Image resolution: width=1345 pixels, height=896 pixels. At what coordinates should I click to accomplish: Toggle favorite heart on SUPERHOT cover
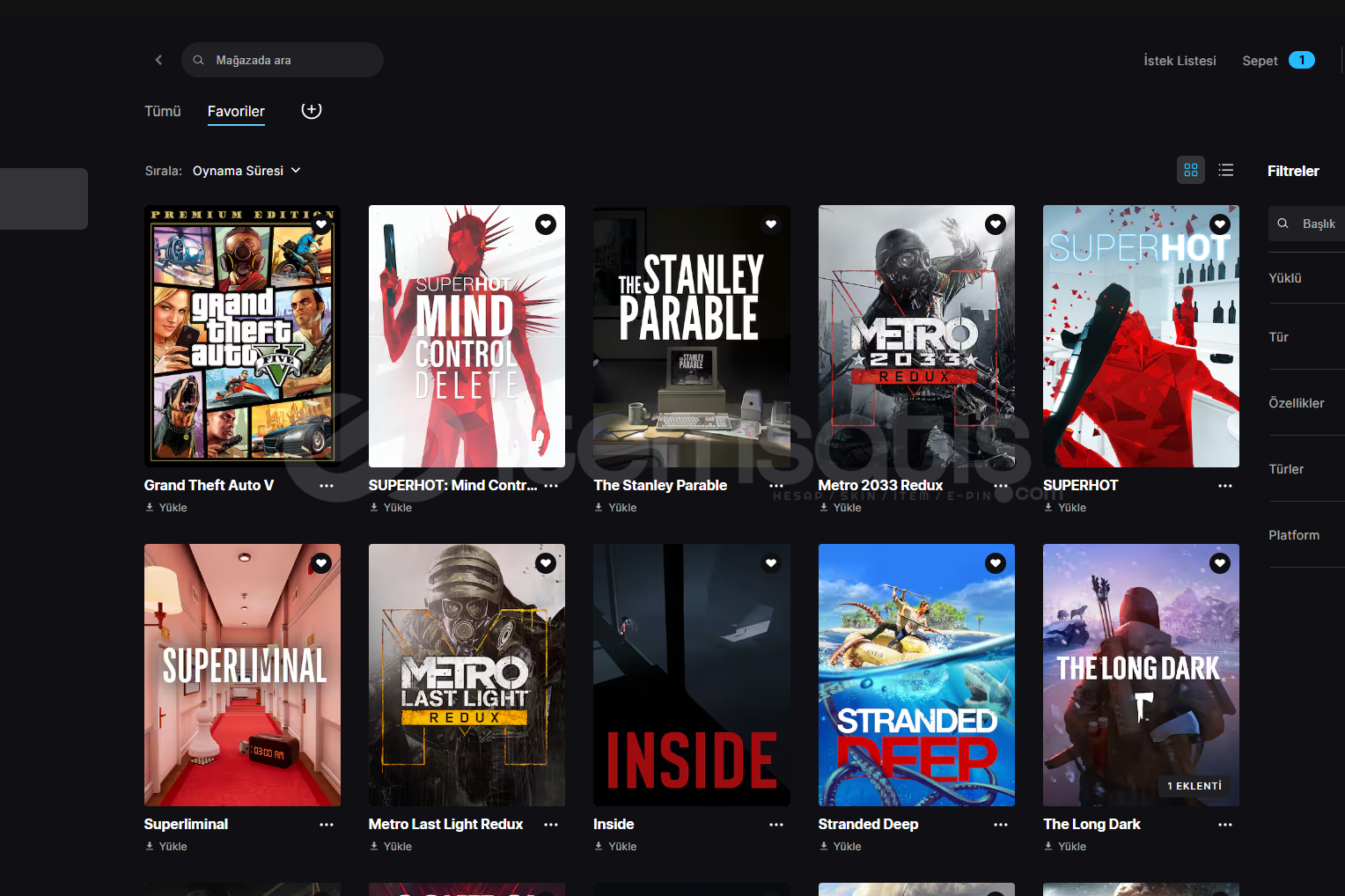[1220, 224]
